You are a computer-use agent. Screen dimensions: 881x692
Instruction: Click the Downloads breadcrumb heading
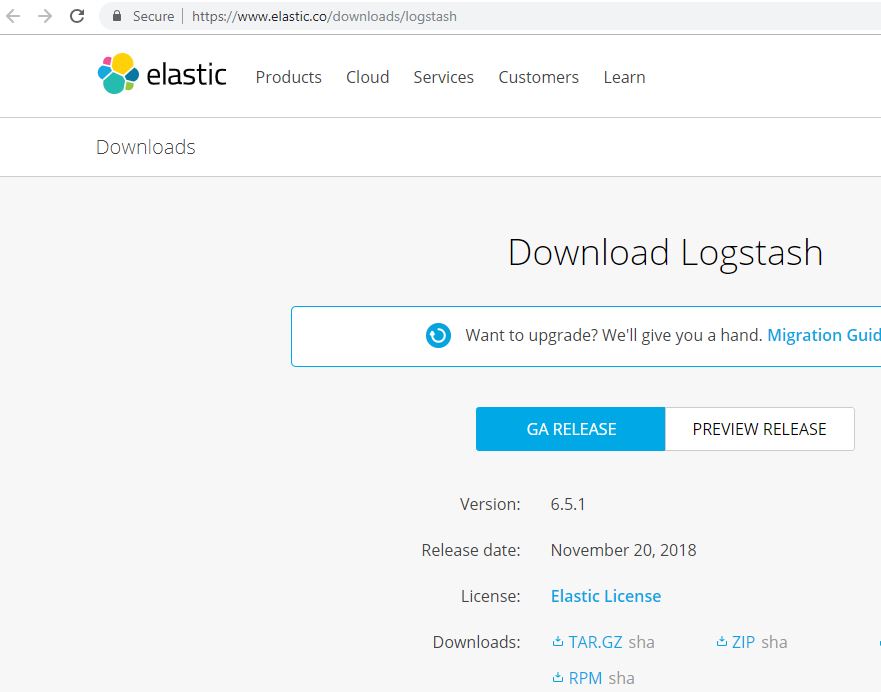point(146,147)
